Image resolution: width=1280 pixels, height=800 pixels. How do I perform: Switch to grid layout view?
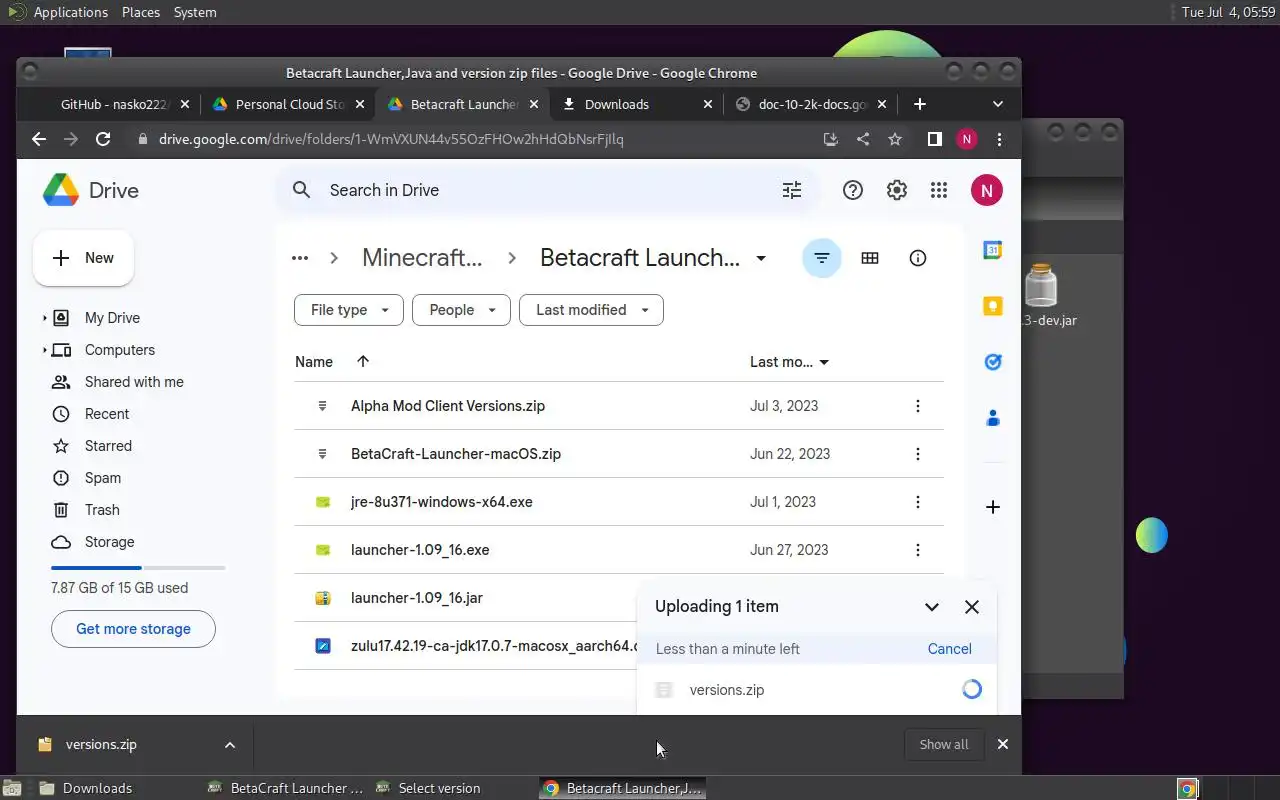(x=870, y=258)
